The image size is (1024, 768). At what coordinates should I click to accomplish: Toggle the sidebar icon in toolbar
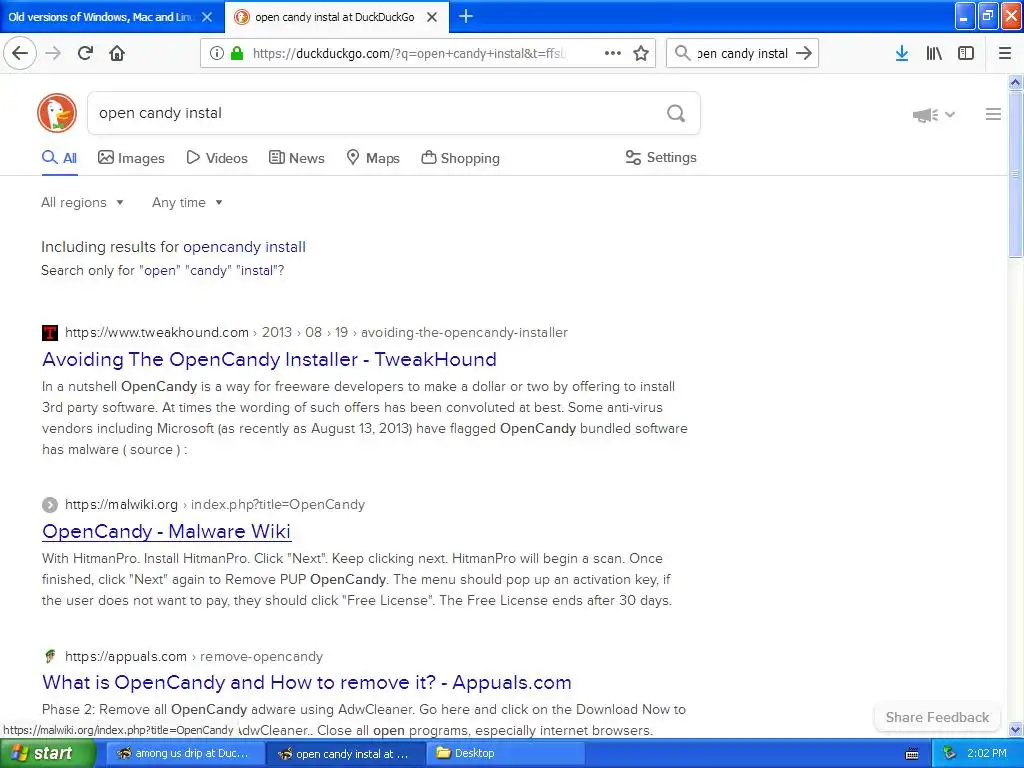(966, 53)
